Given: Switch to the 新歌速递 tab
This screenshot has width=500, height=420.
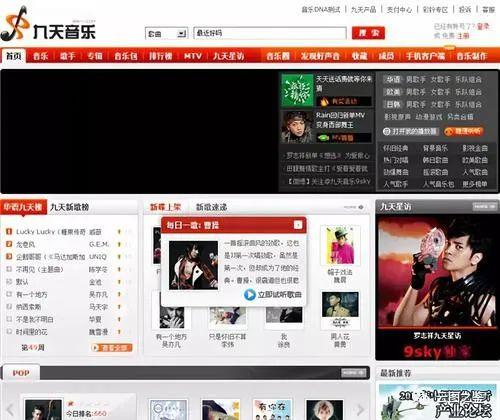Looking at the screenshot, I should coord(211,207).
